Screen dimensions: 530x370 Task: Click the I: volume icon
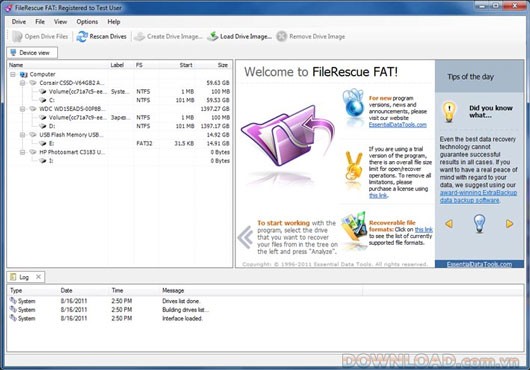43,161
